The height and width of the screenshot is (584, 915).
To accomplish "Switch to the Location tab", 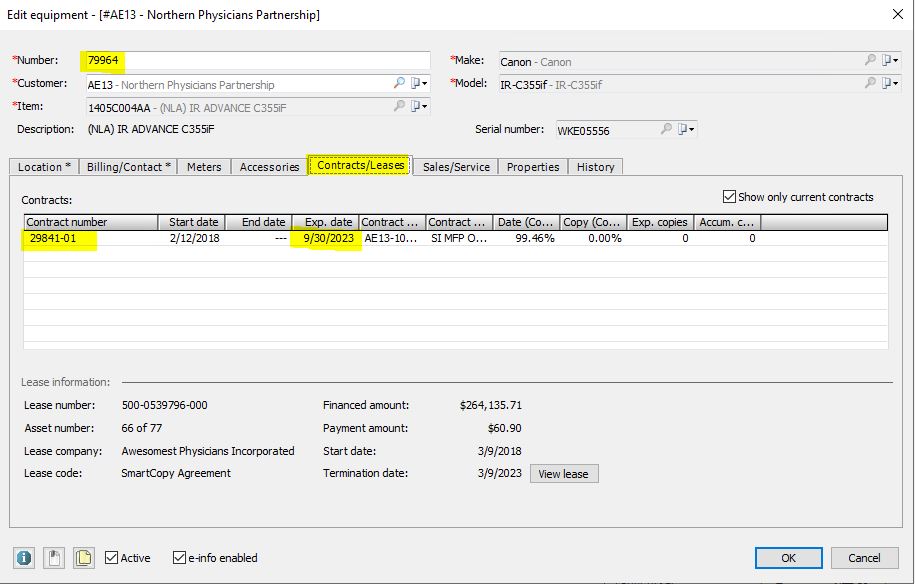I will (x=44, y=167).
